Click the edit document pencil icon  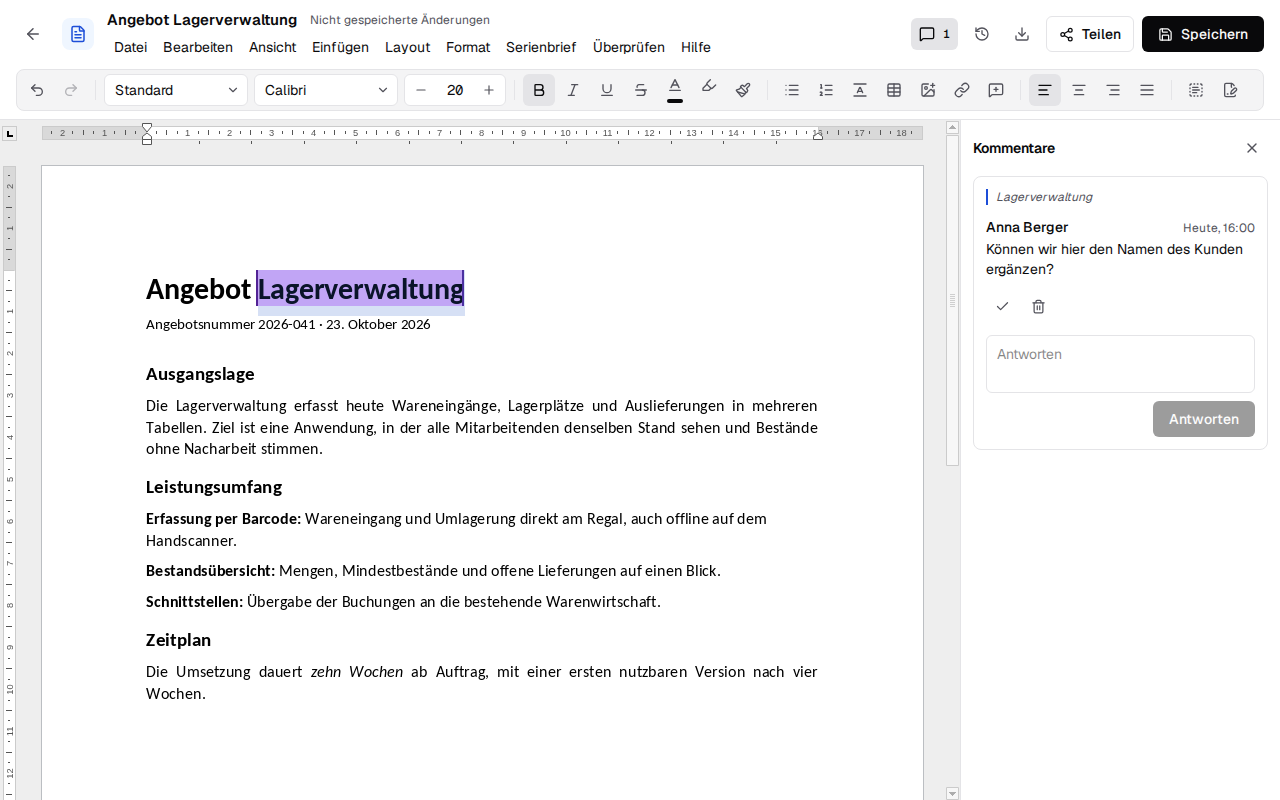pyautogui.click(x=1230, y=90)
